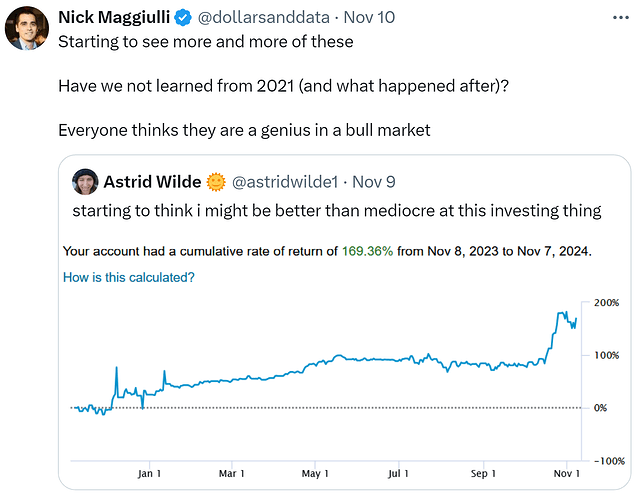This screenshot has width=635, height=500.
Task: Click the @astridwilde1 handle
Action: tap(285, 182)
